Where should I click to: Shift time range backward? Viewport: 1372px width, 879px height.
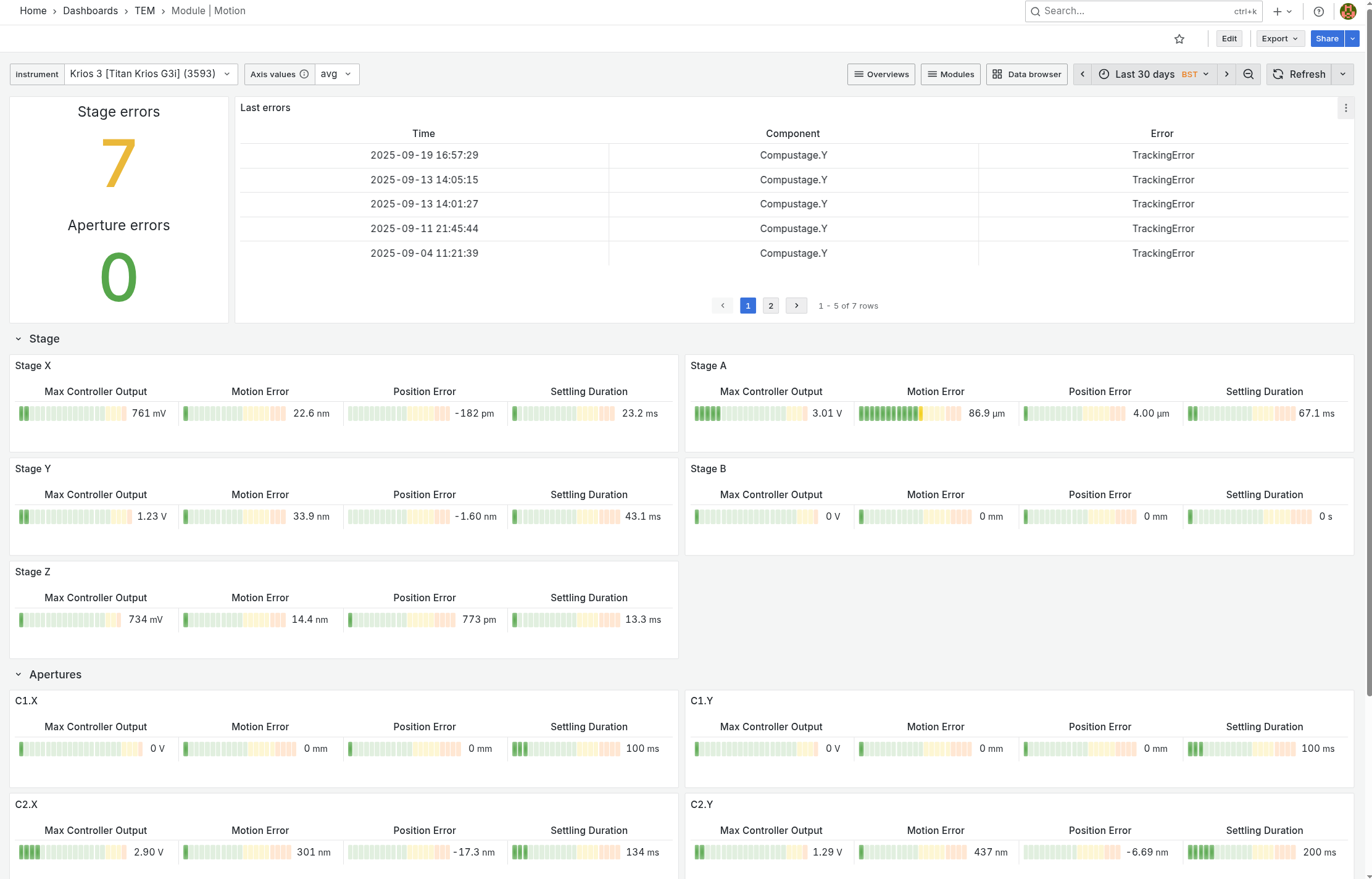click(x=1083, y=74)
